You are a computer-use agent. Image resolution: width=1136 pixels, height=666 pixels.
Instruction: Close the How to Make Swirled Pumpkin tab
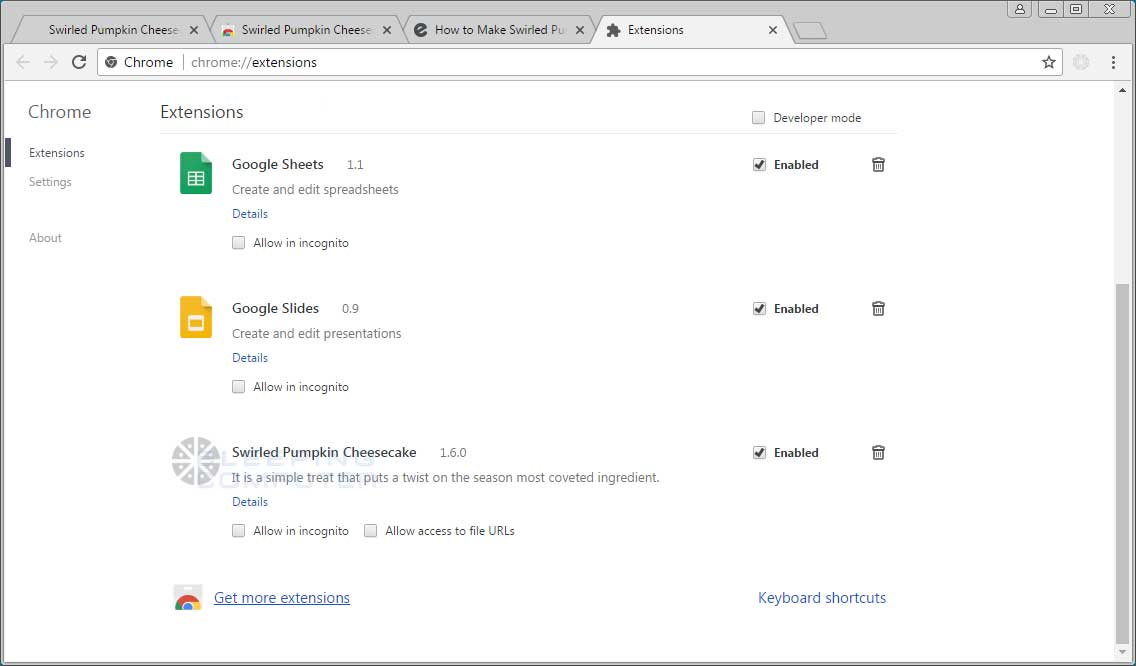pyautogui.click(x=580, y=30)
